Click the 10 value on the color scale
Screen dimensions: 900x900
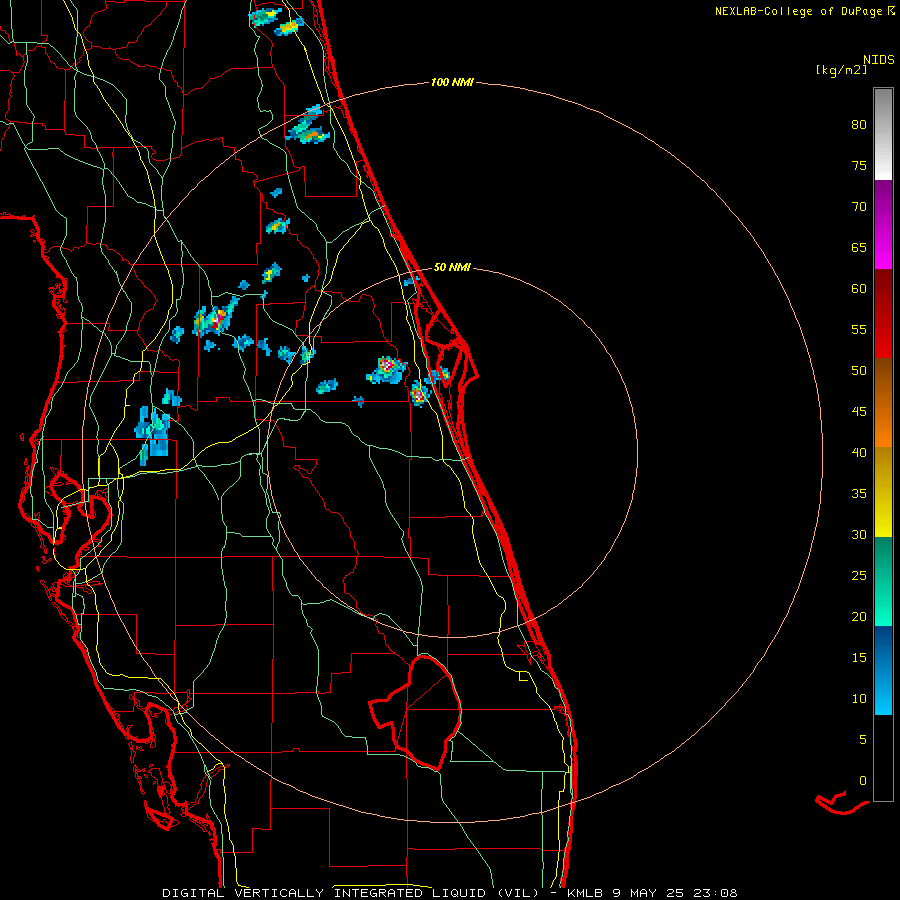[x=859, y=699]
